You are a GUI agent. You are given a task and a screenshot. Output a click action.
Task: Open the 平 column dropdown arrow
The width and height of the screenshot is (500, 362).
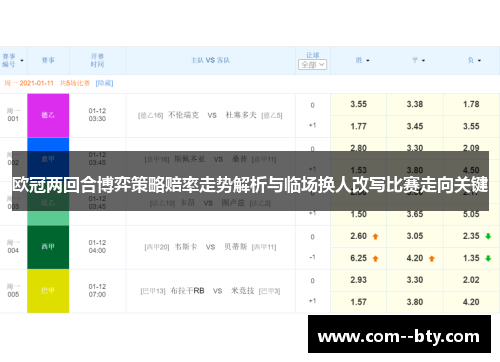[423, 61]
